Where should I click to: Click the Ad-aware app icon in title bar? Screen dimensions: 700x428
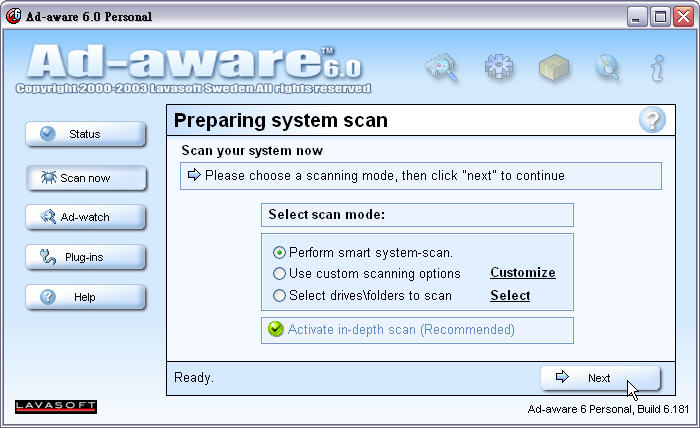click(13, 17)
